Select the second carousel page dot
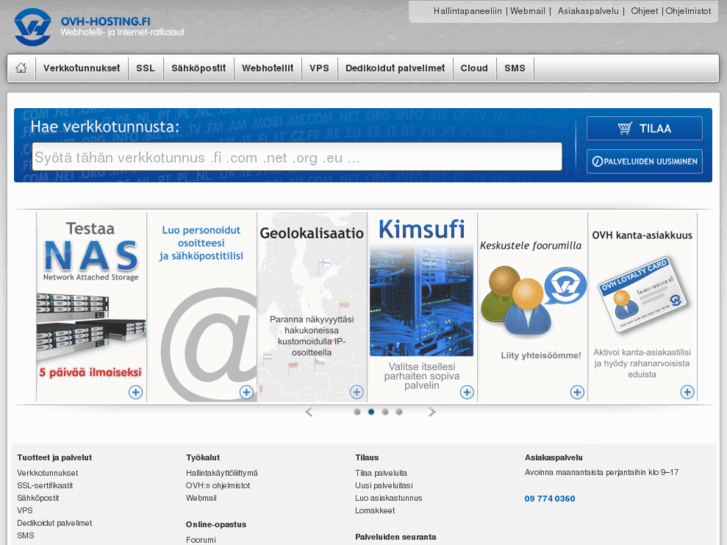The image size is (727, 545). tap(371, 412)
